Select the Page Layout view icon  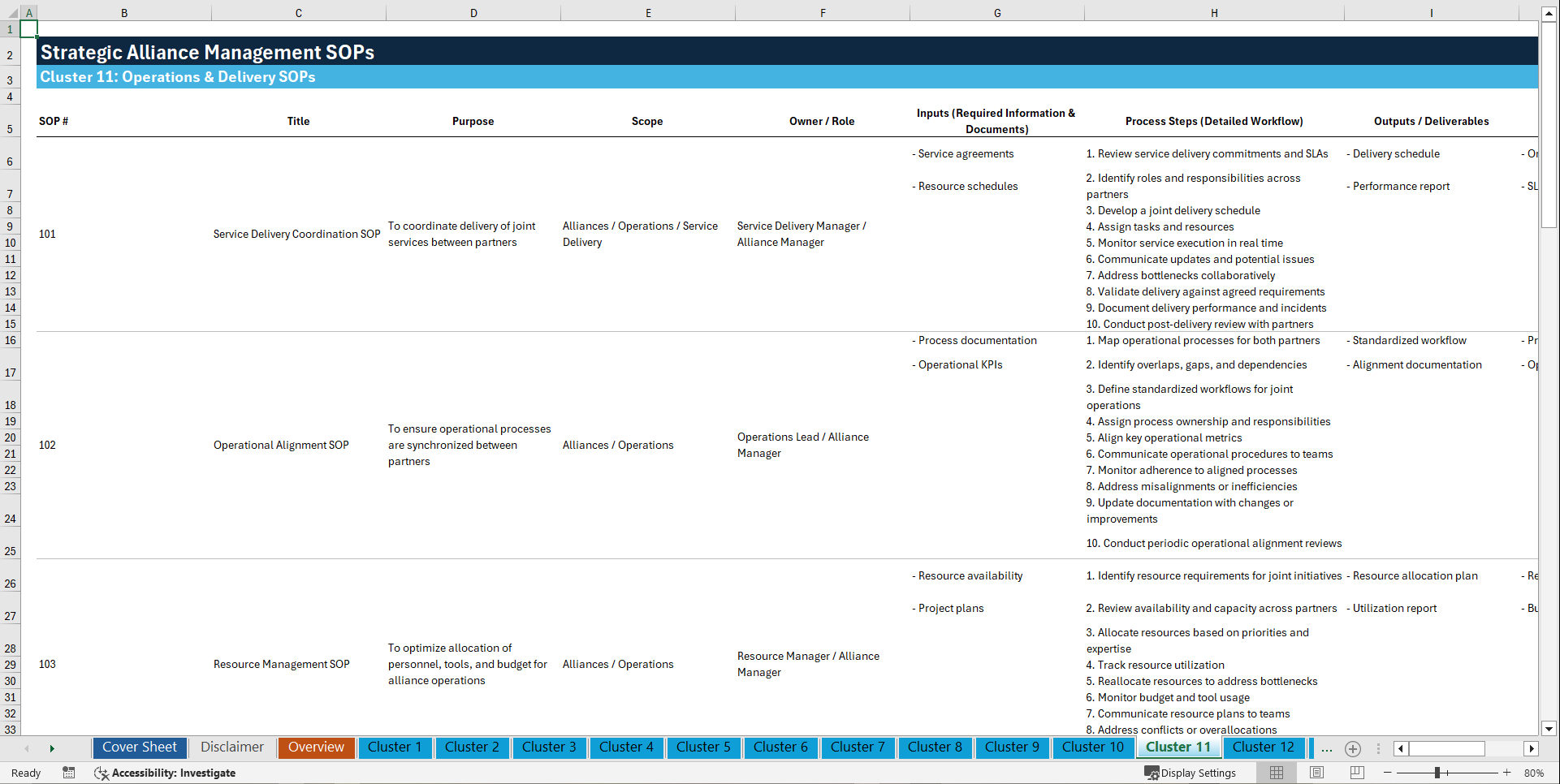tap(1316, 773)
